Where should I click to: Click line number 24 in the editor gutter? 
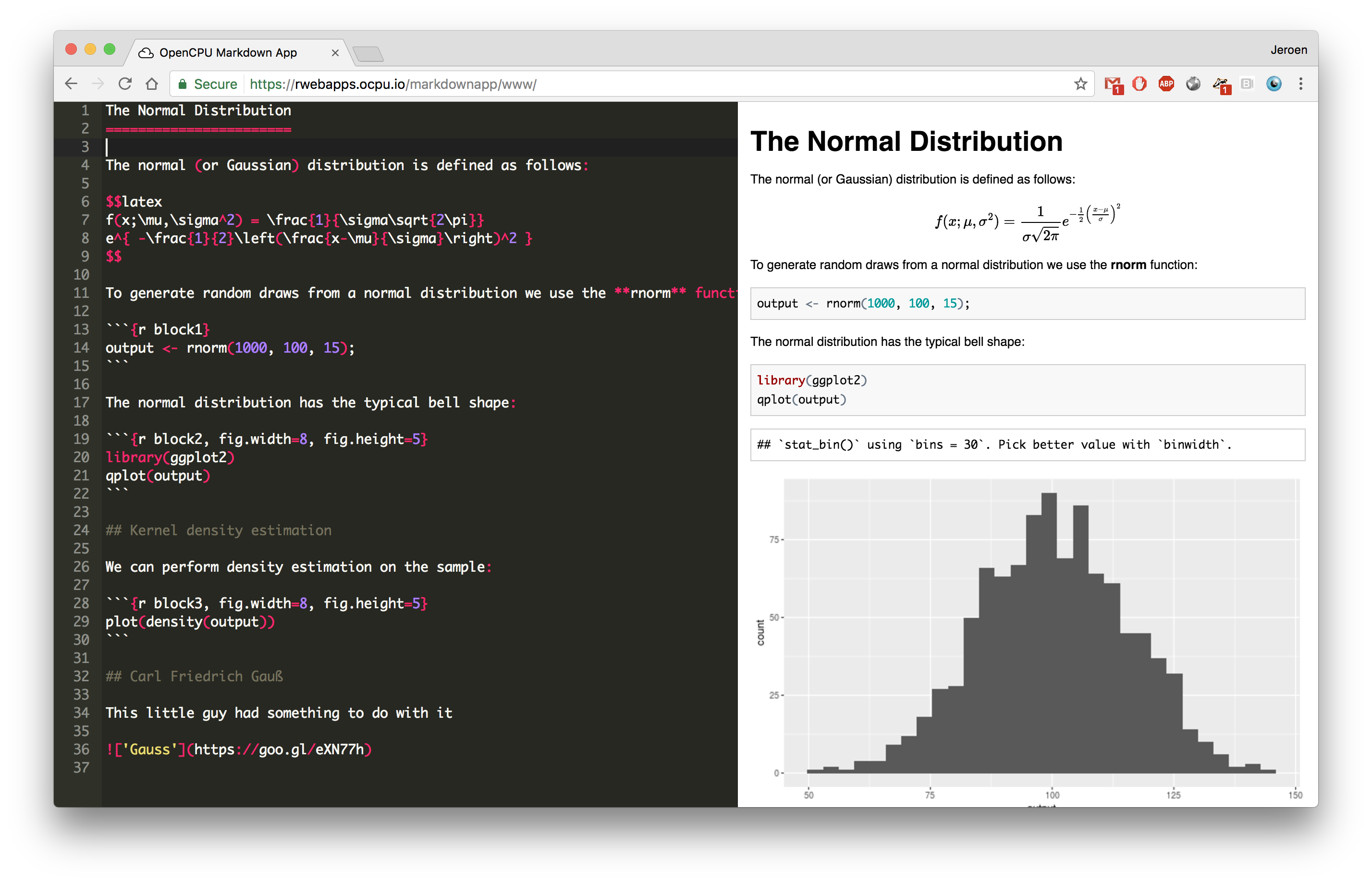81,530
